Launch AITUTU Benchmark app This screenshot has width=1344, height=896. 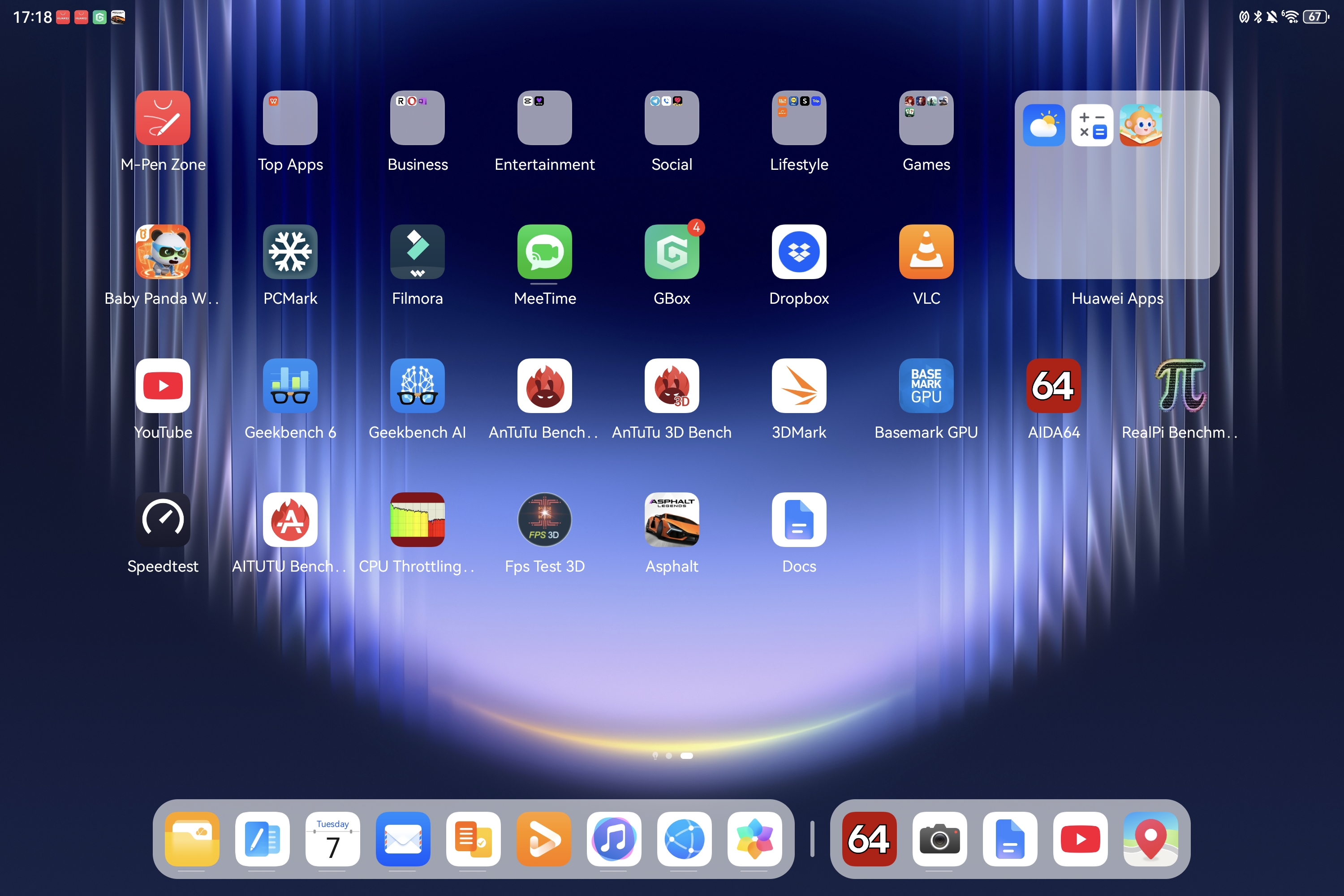click(x=290, y=520)
